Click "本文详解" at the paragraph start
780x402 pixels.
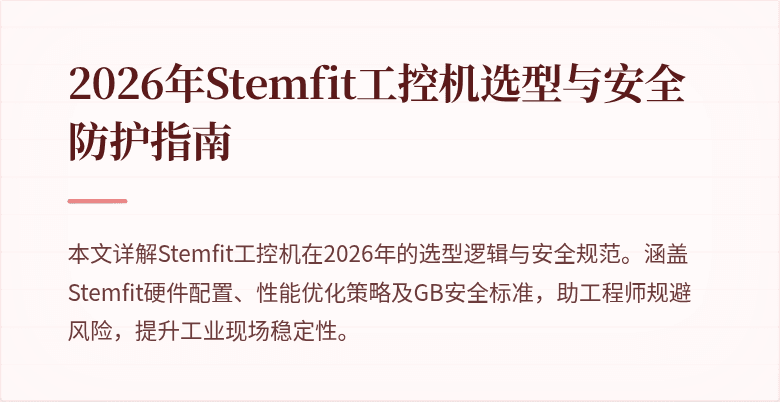(x=112, y=256)
